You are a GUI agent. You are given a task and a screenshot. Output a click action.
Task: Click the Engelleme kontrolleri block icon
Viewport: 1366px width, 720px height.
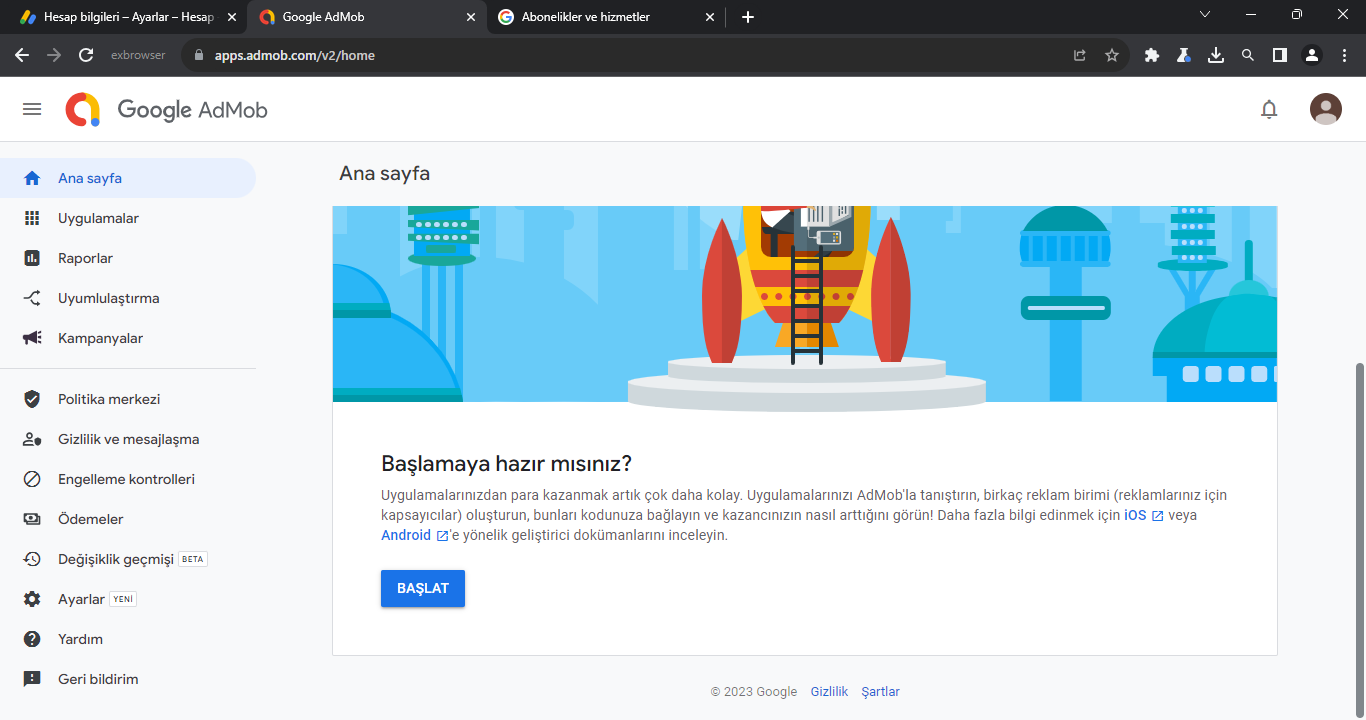click(32, 479)
